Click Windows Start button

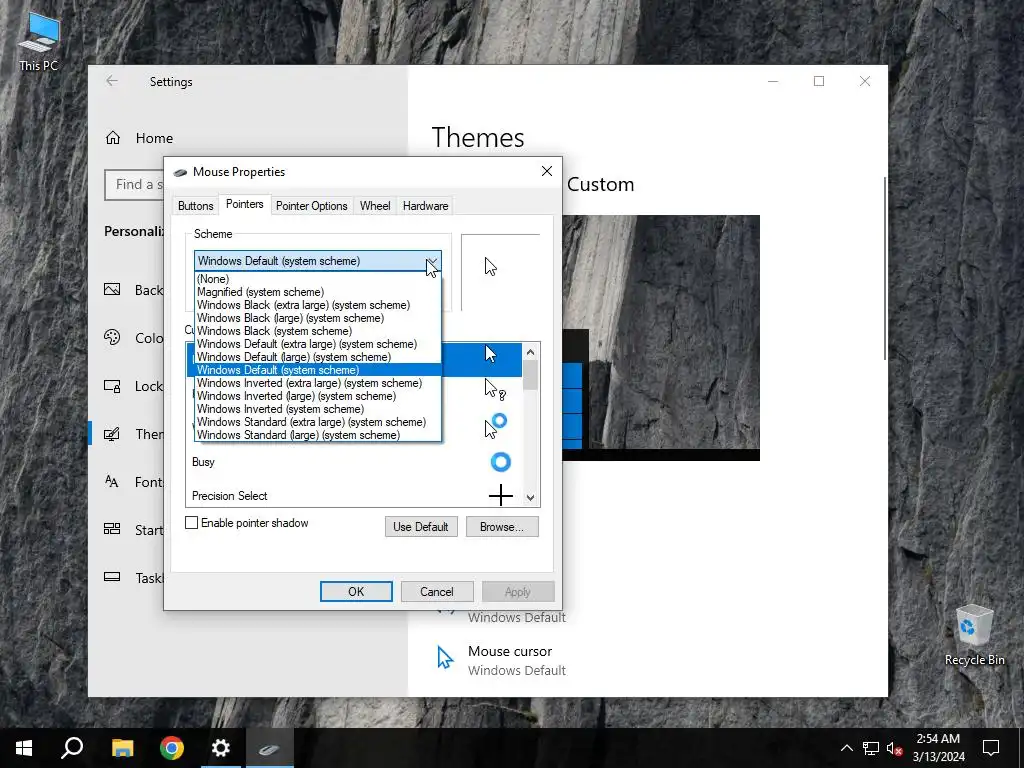pos(24,748)
